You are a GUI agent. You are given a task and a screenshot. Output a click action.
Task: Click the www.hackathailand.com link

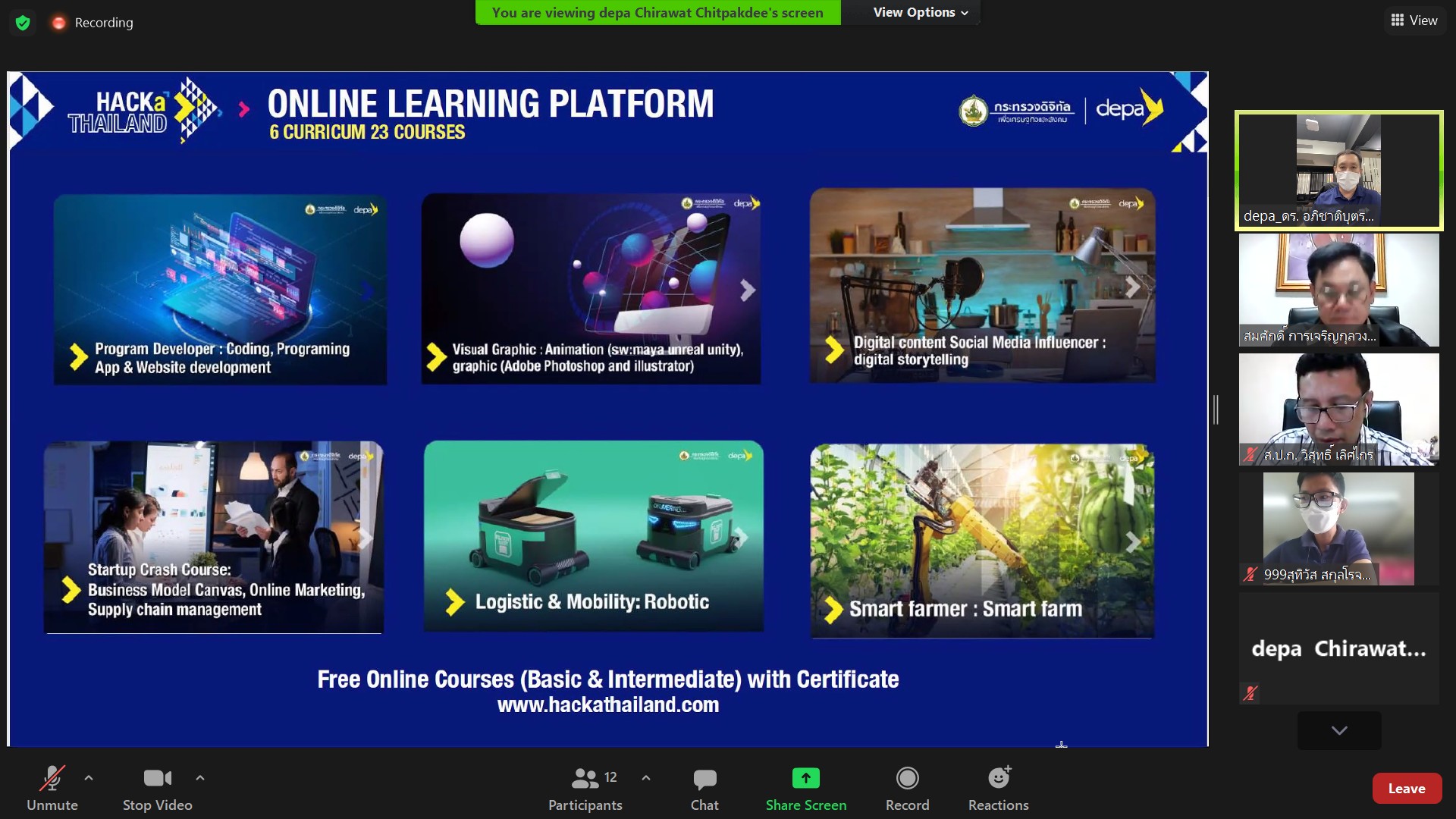click(608, 705)
